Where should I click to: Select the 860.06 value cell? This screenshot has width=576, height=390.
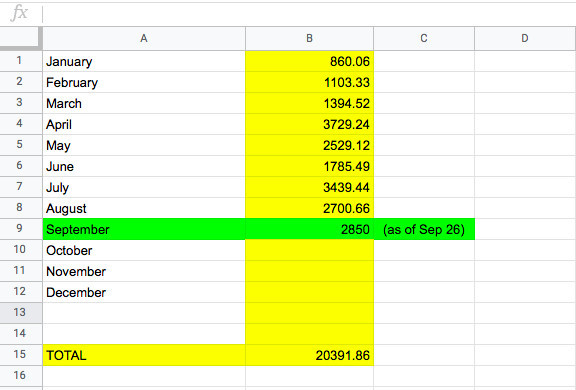pos(310,61)
